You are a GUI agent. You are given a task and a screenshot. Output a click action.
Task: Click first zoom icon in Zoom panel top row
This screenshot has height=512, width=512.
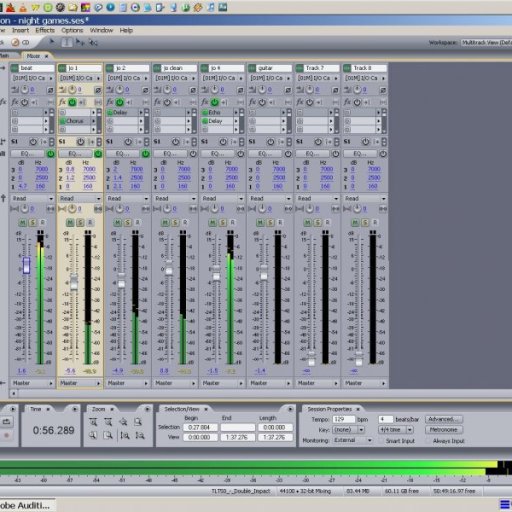pos(93,422)
